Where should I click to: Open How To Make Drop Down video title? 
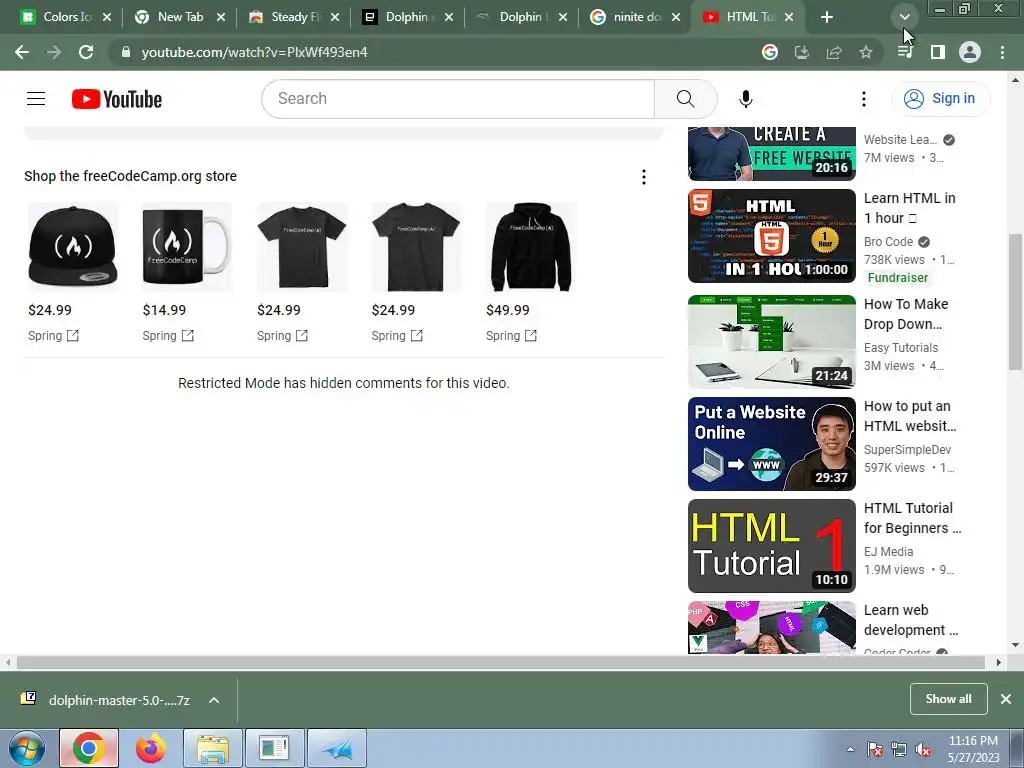[906, 314]
